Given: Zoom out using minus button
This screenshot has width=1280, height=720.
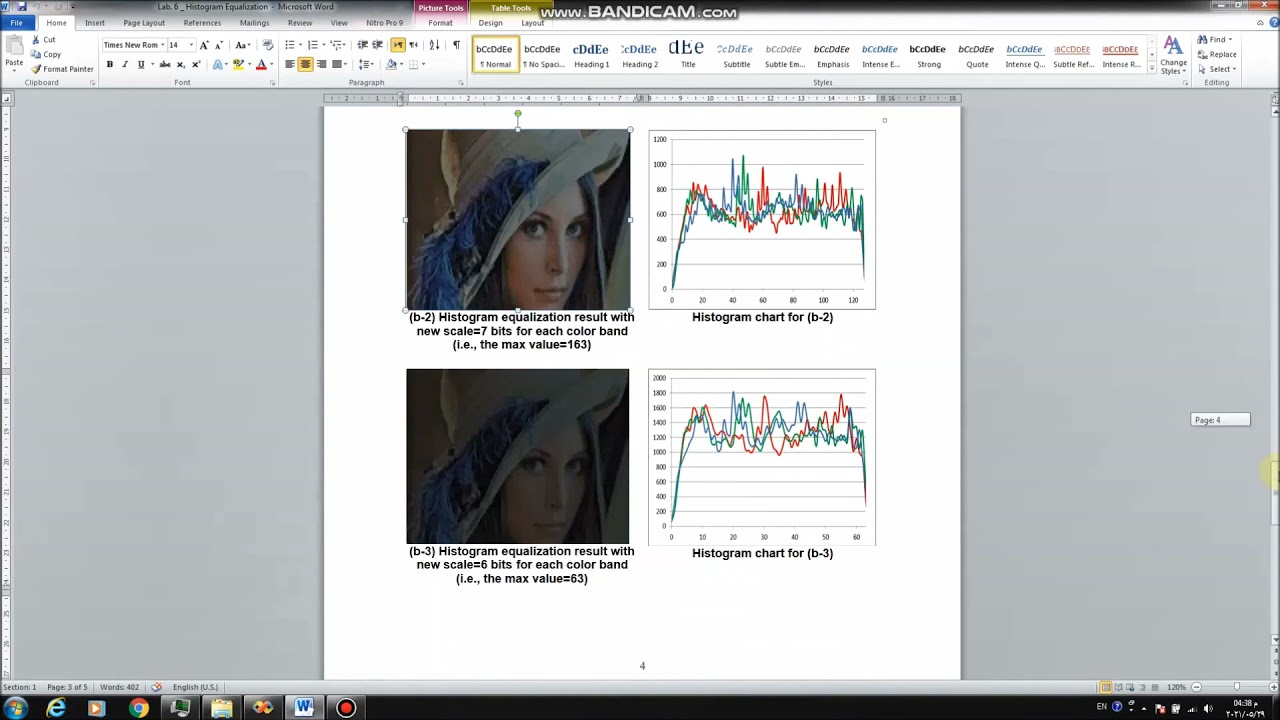Looking at the screenshot, I should pos(1196,687).
